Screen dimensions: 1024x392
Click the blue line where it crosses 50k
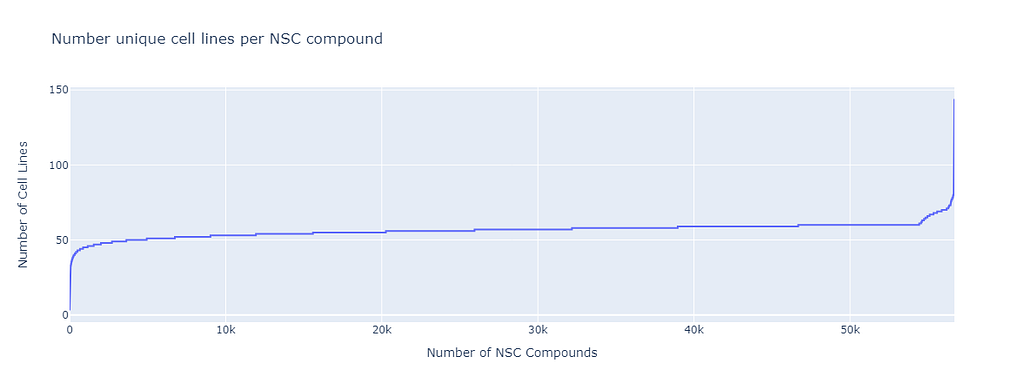tap(850, 225)
